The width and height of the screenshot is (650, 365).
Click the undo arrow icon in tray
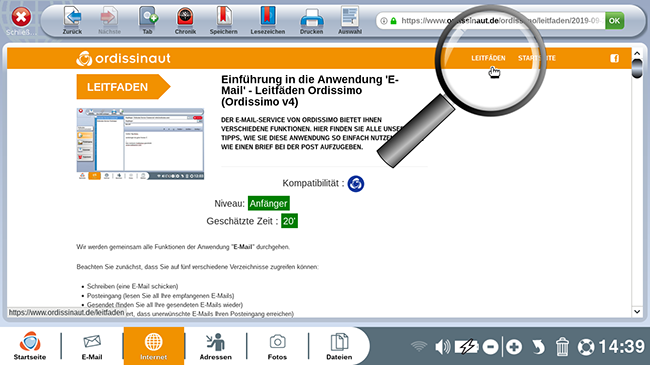(x=538, y=347)
